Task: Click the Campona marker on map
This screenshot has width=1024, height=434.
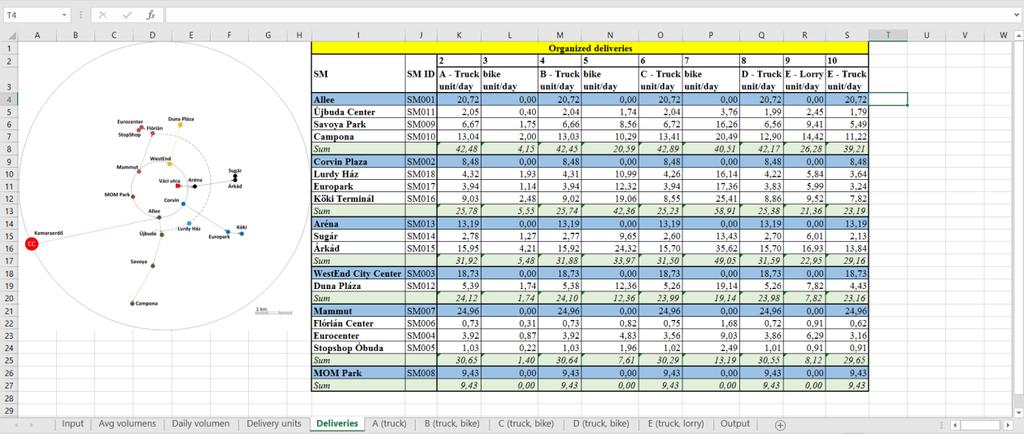Action: [x=132, y=303]
